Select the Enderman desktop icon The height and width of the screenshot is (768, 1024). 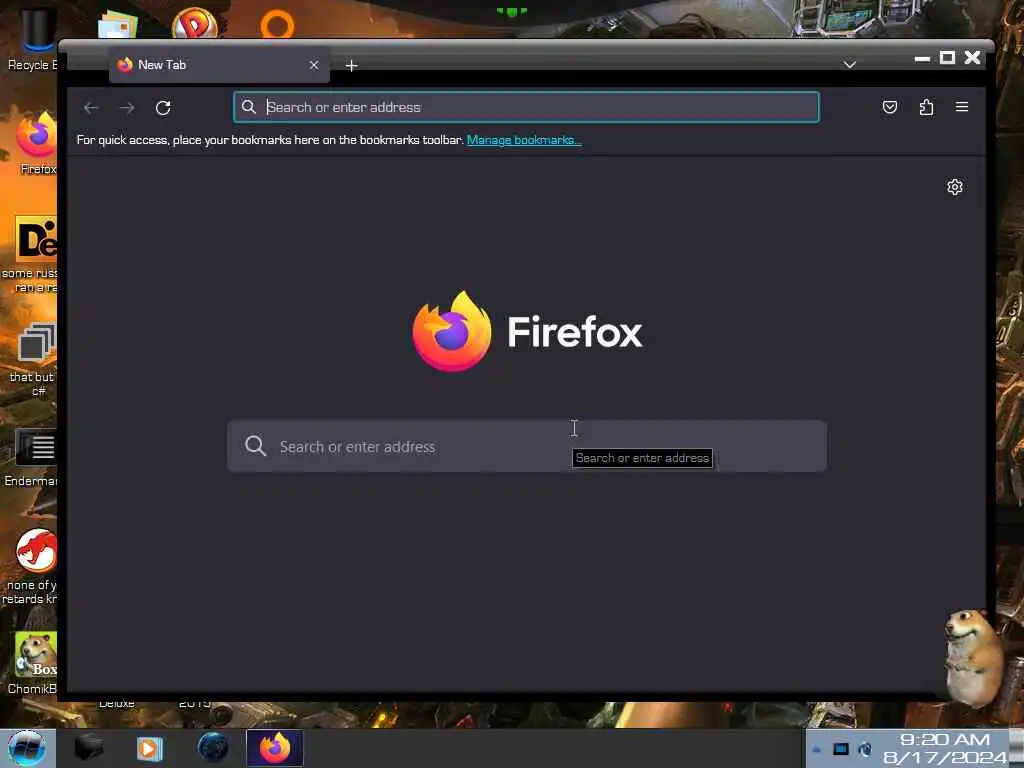pos(31,458)
